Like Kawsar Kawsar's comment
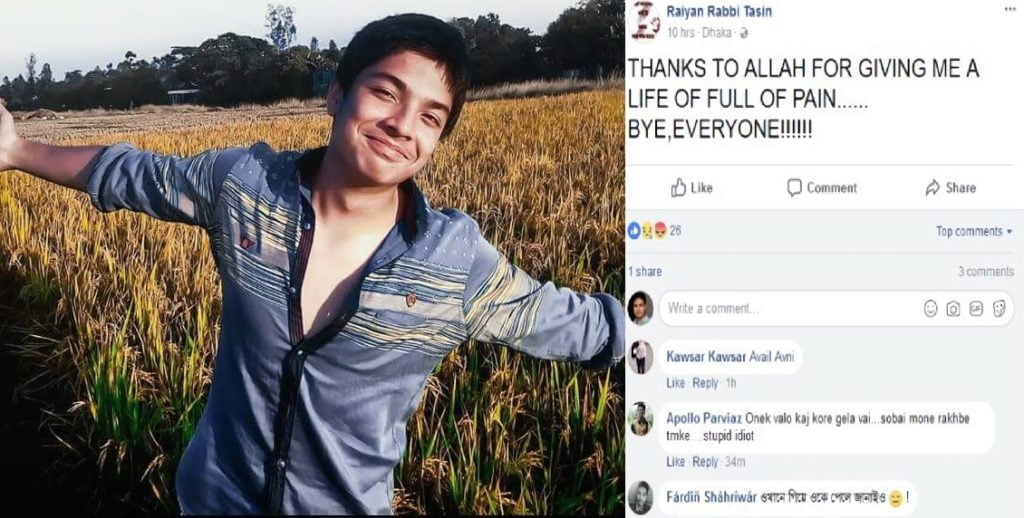The image size is (1024, 518). (x=675, y=383)
